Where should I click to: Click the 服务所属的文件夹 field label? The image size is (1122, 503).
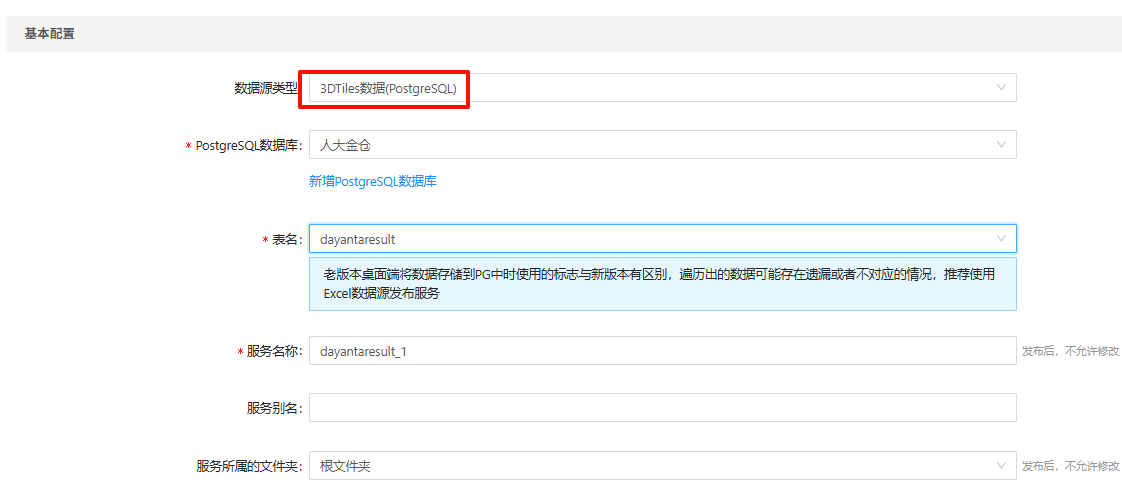249,466
